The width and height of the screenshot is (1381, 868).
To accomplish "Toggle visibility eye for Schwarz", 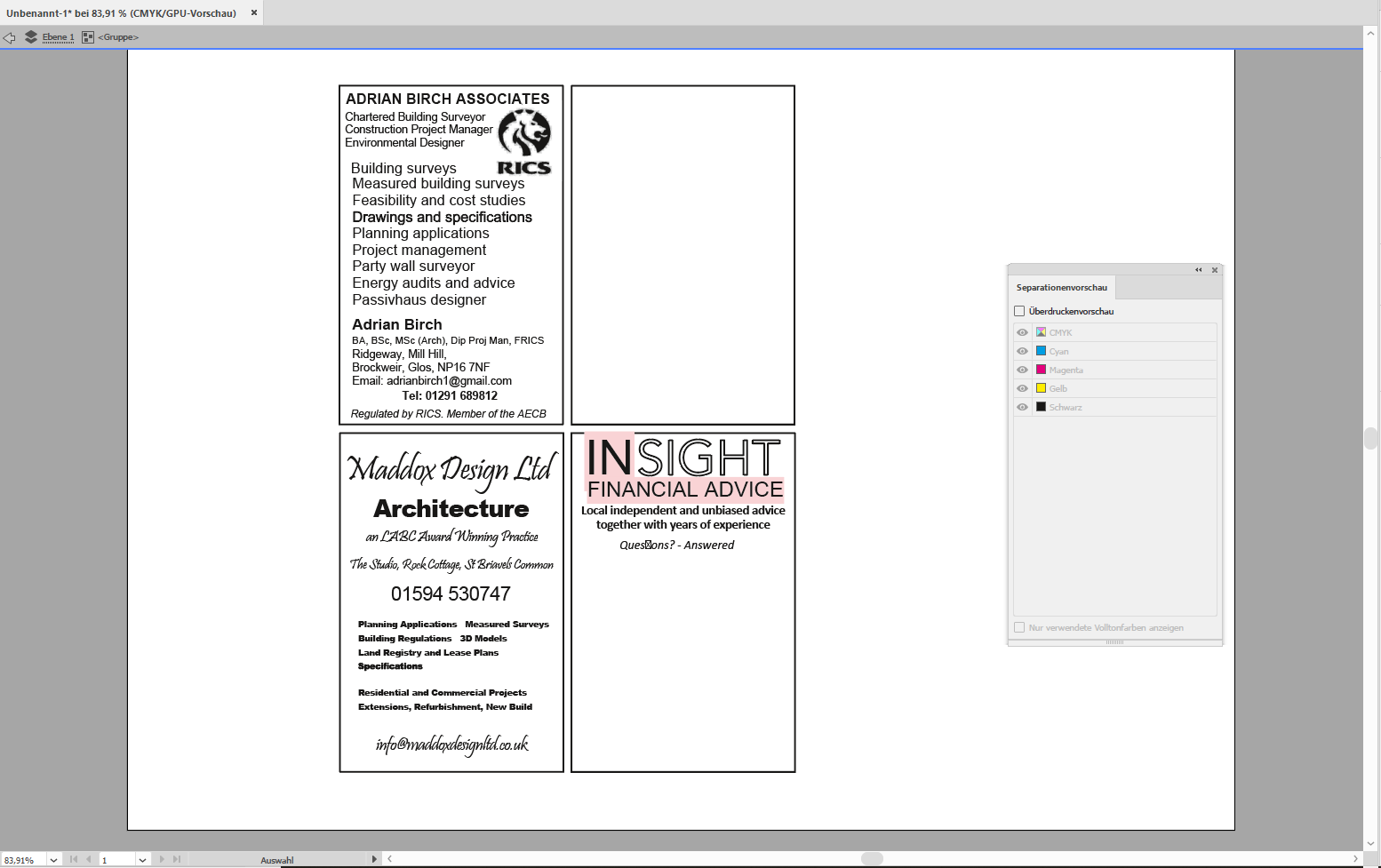I will tap(1022, 407).
